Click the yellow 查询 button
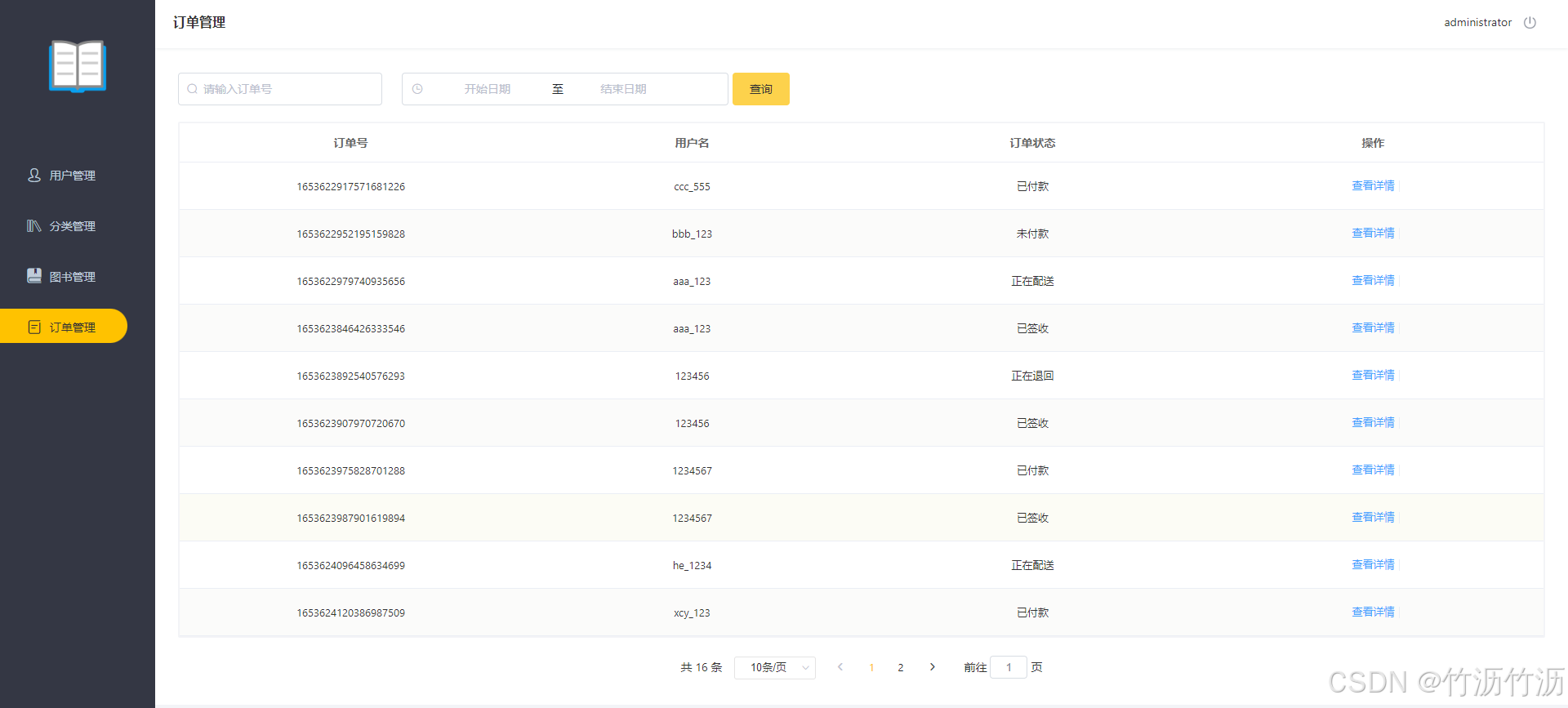 point(761,89)
